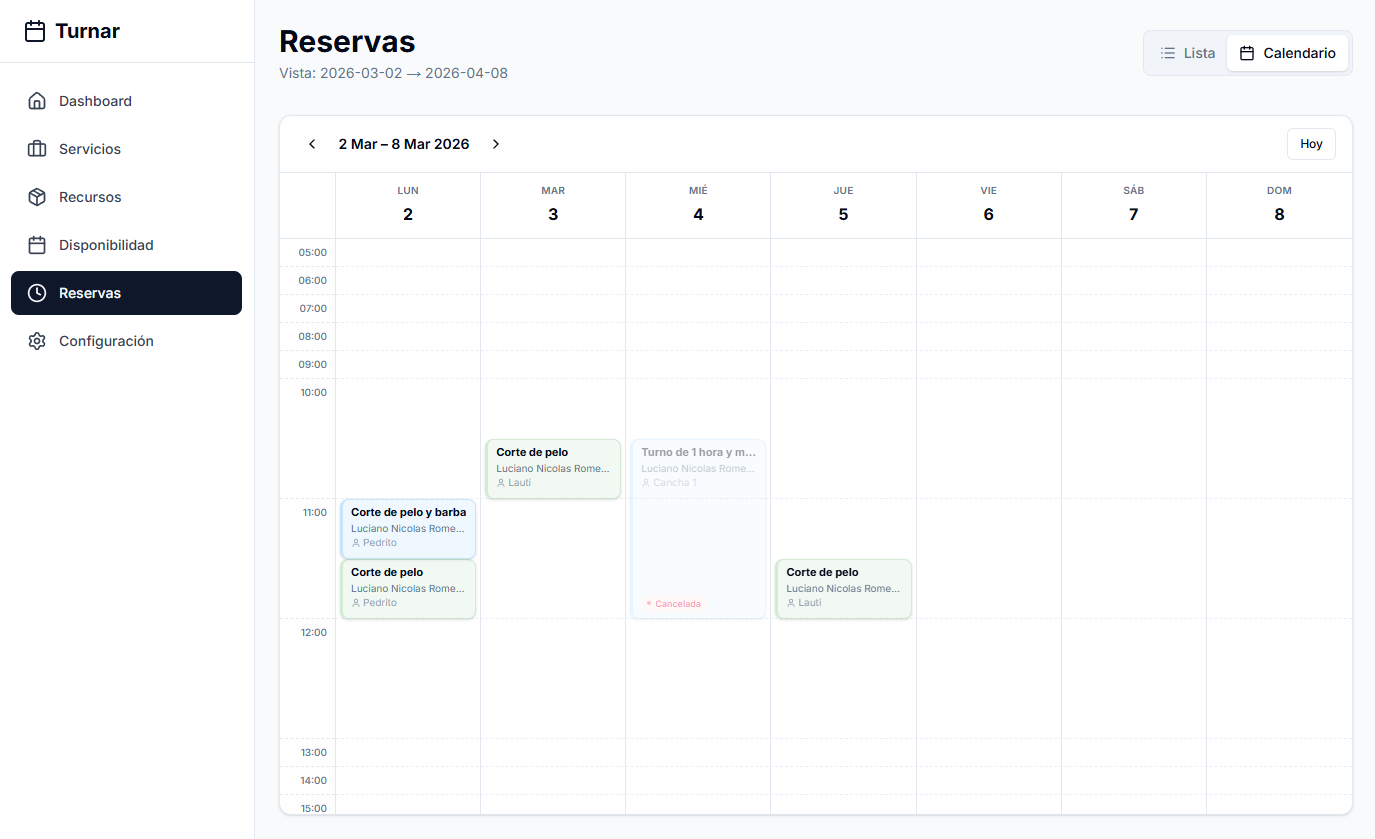The height and width of the screenshot is (839, 1375).
Task: Click the Disponibilidad calendar icon
Action: (37, 245)
